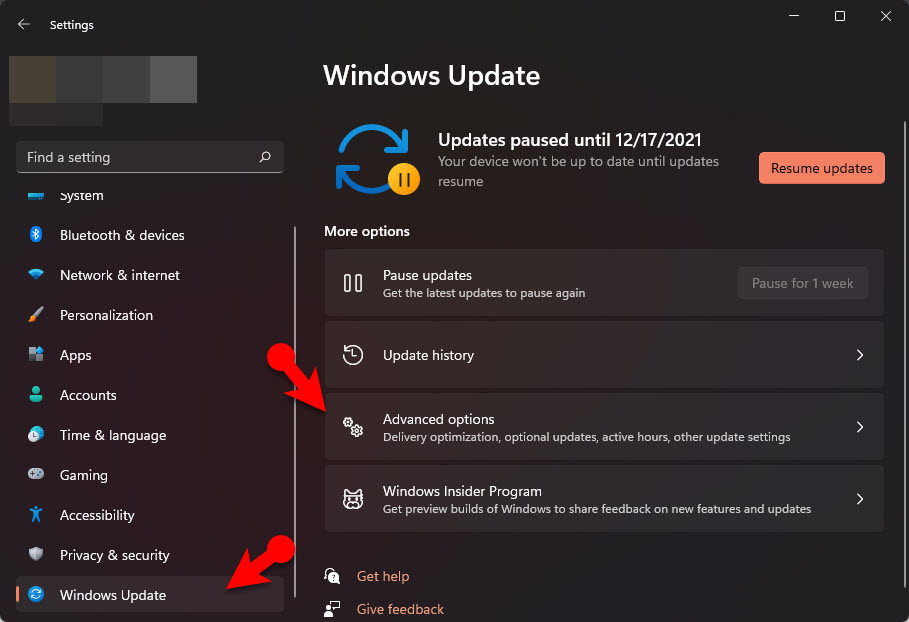Viewport: 909px width, 622px height.
Task: Click the Gaming controller icon
Action: pos(36,475)
